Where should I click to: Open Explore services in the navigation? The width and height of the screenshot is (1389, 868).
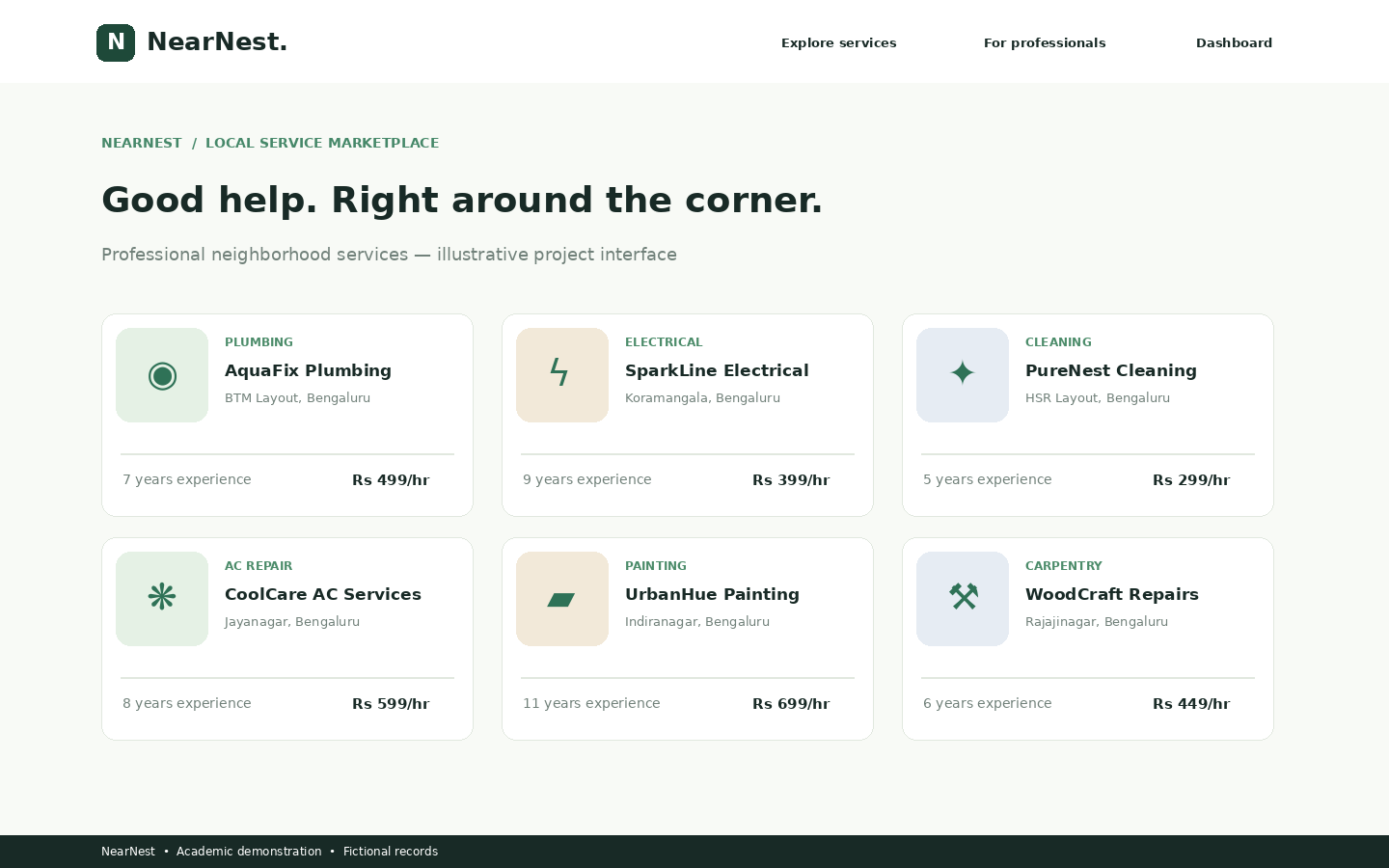pos(839,42)
